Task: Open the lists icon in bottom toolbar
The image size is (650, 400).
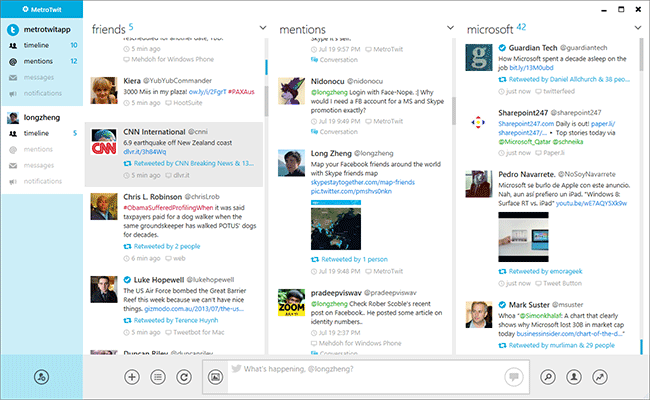Action: 158,377
